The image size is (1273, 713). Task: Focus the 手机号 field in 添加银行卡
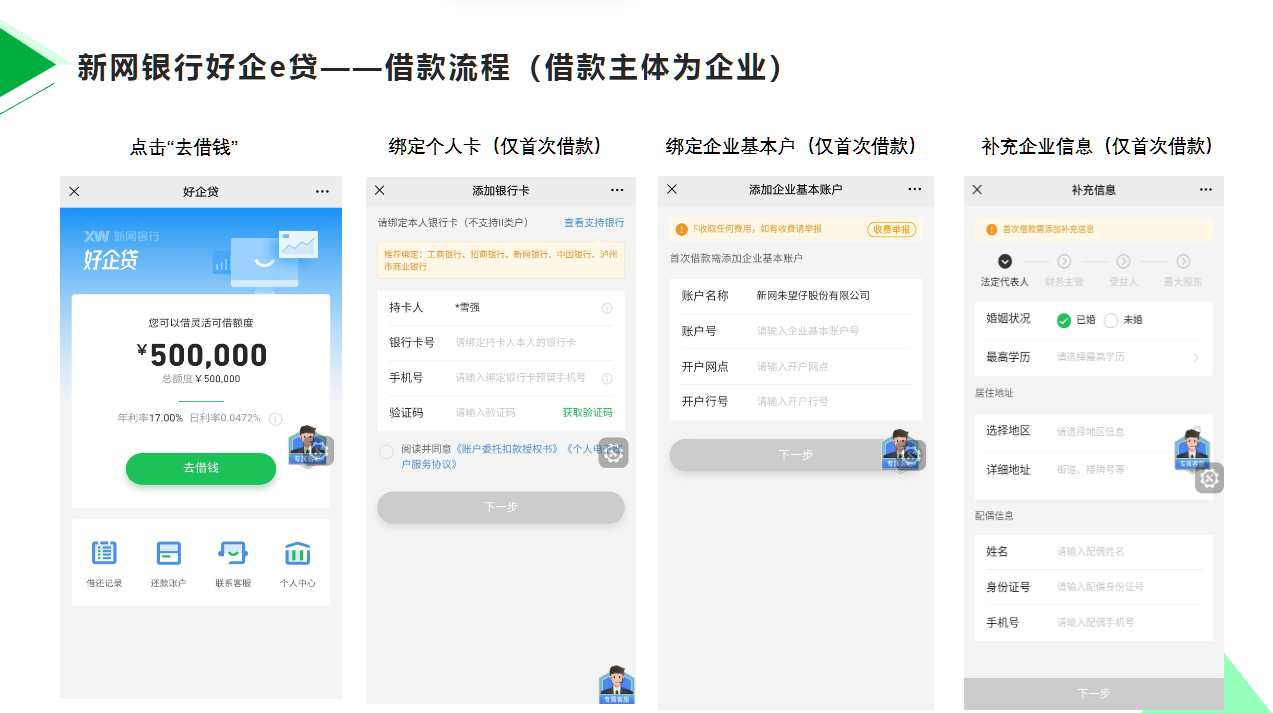click(x=501, y=378)
